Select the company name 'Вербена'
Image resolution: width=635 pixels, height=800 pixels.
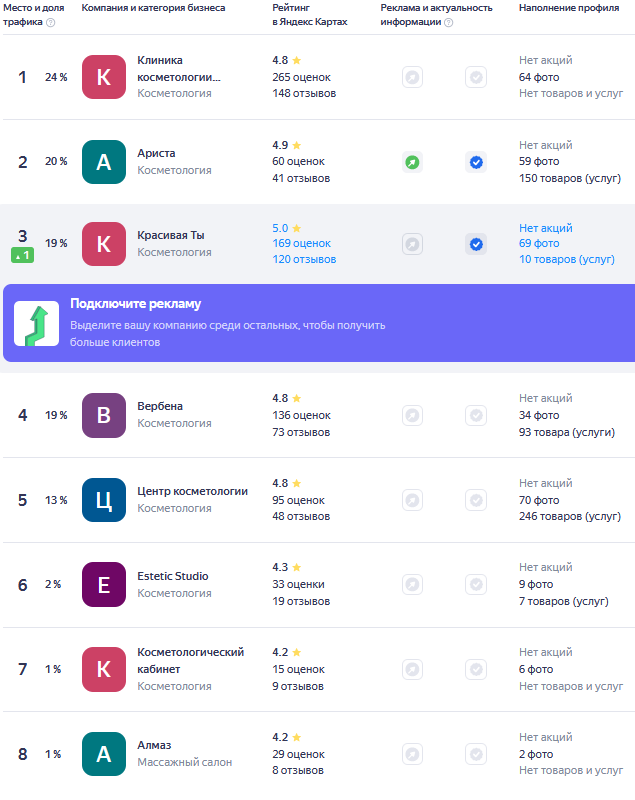pyautogui.click(x=160, y=406)
